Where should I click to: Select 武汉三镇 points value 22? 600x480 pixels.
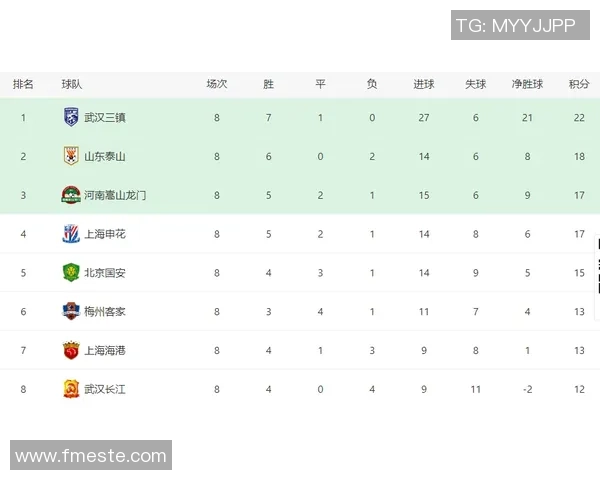(579, 117)
